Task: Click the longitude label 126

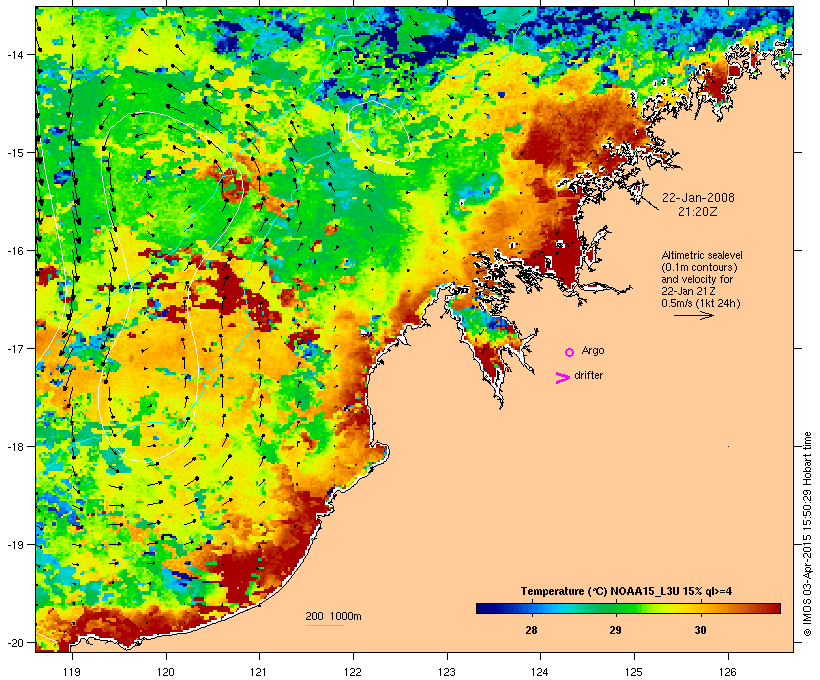Action: (728, 672)
